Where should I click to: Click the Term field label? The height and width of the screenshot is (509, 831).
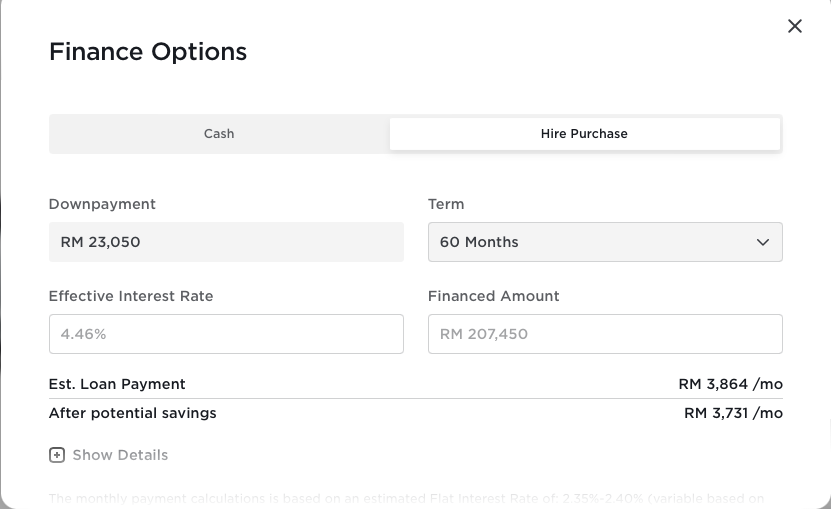click(x=446, y=204)
